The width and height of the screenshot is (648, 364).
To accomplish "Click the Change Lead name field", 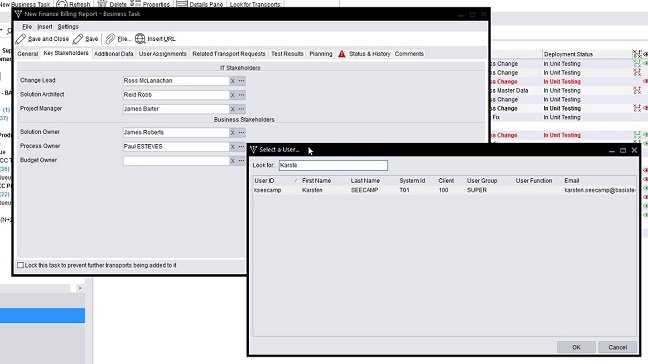I will pos(176,81).
